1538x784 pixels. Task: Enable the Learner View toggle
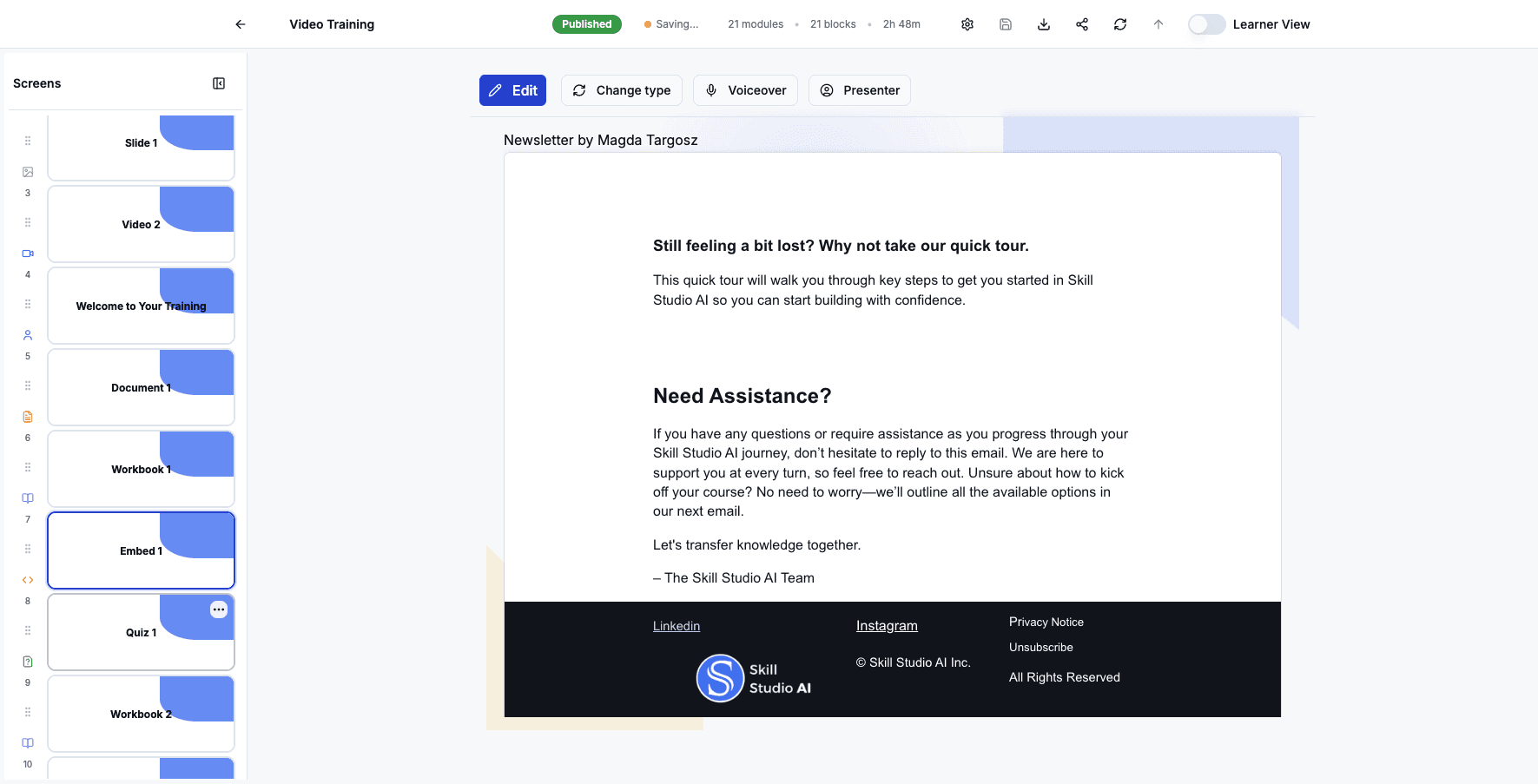pyautogui.click(x=1206, y=24)
